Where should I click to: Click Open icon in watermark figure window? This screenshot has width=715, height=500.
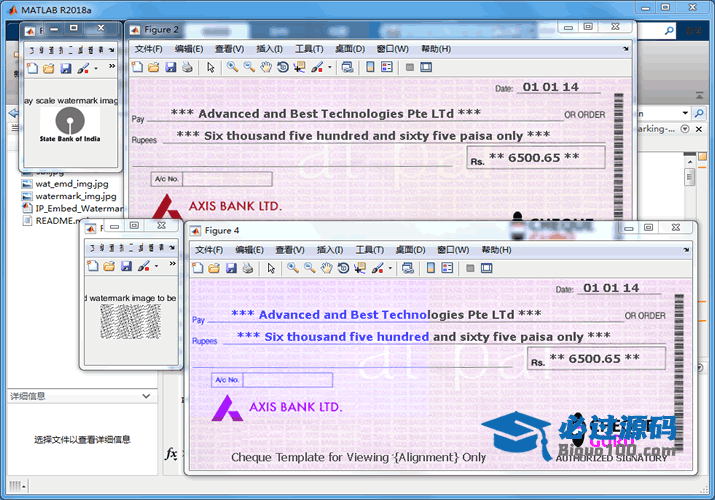coord(109,266)
